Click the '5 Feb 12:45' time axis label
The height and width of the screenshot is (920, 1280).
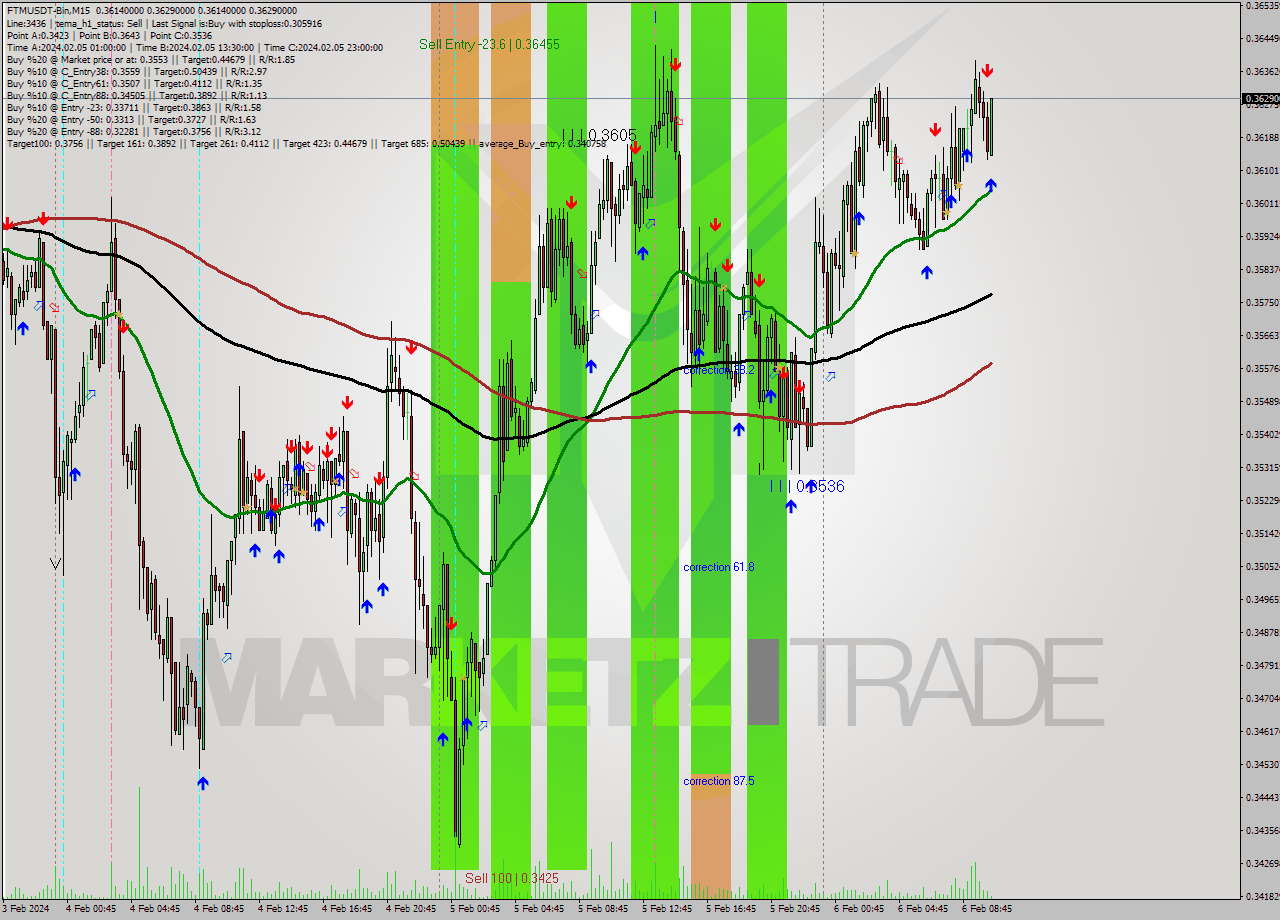667,909
